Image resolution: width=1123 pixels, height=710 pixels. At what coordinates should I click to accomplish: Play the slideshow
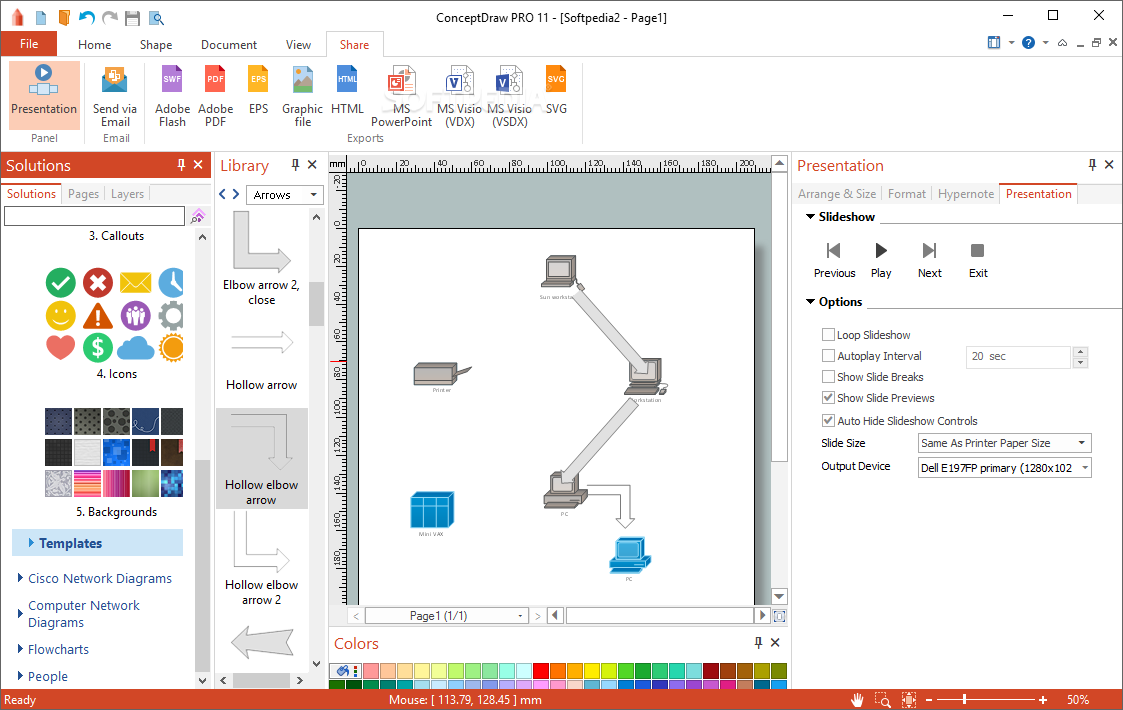pos(881,260)
